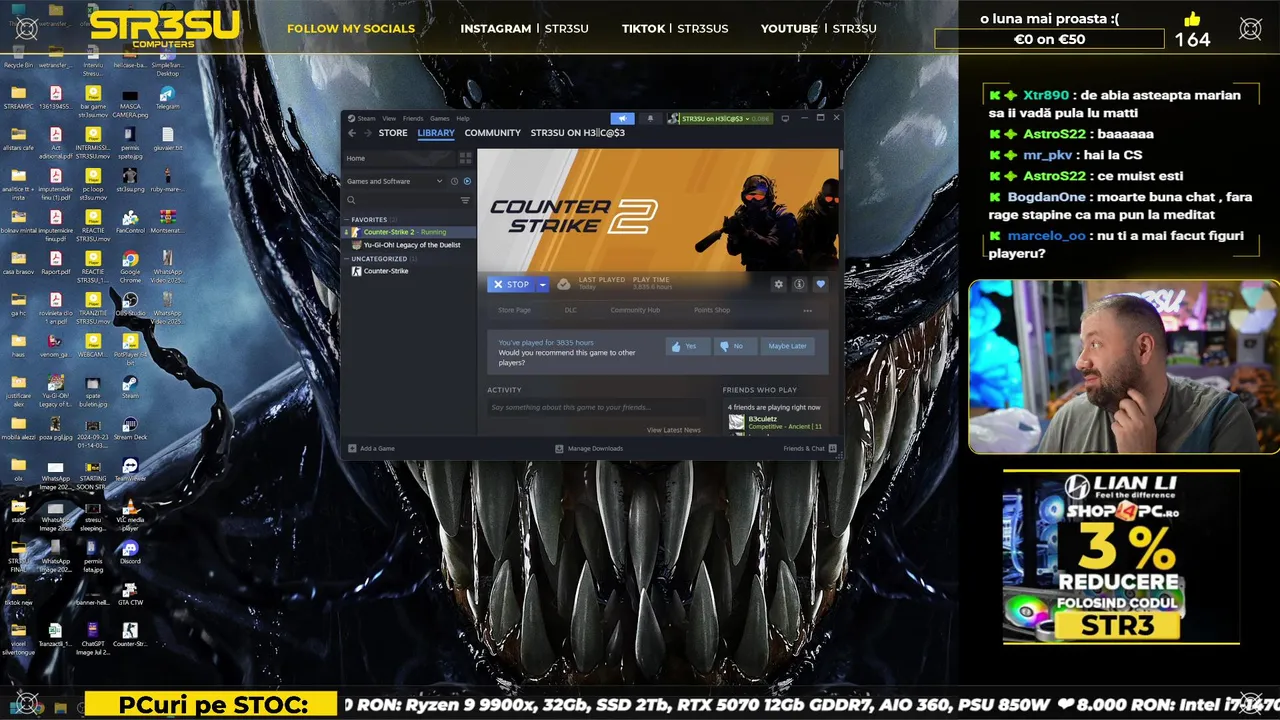Image resolution: width=1280 pixels, height=720 pixels.
Task: Open the Help menu
Action: (x=463, y=118)
